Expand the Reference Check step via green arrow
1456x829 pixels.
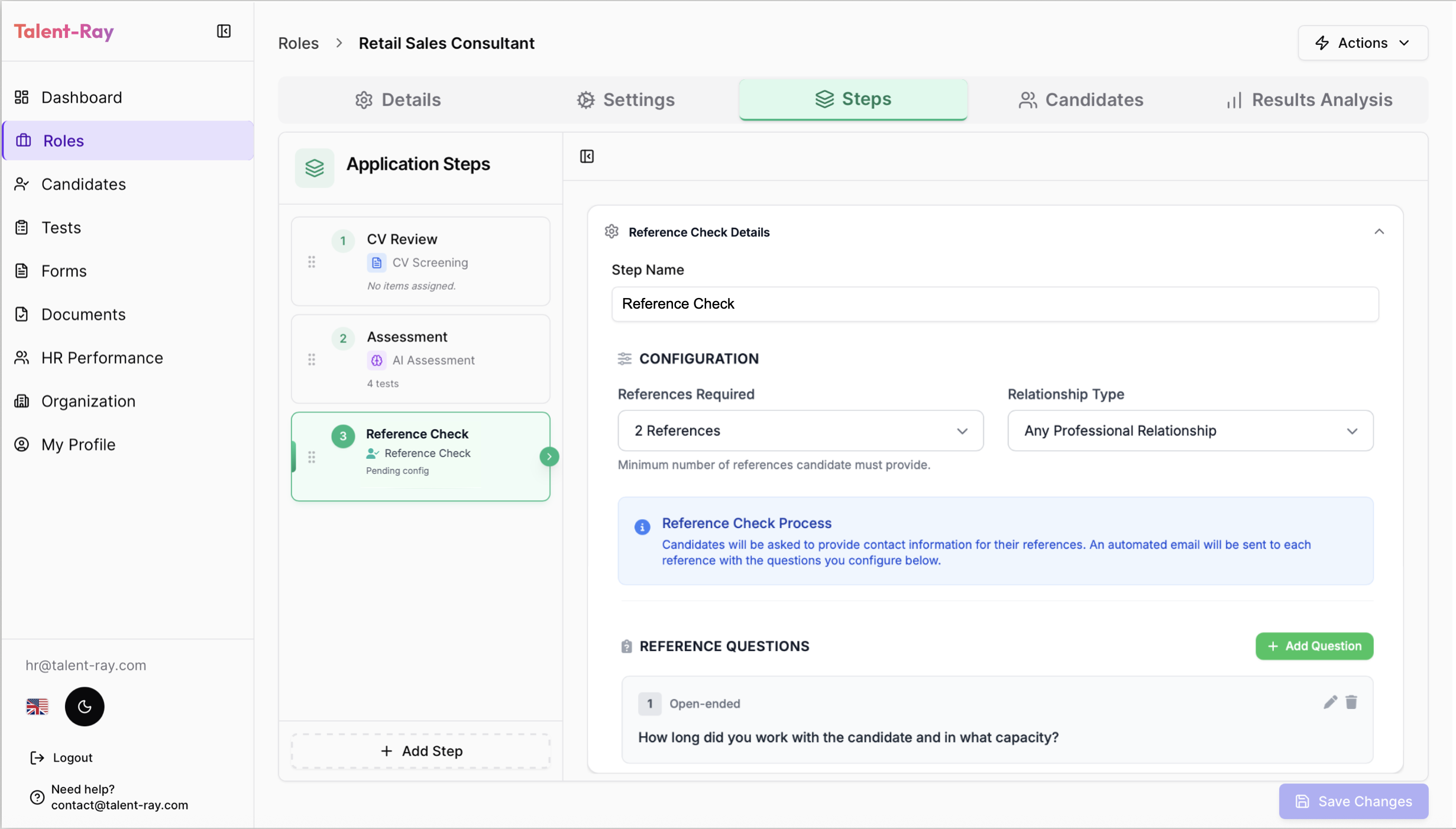coord(549,456)
